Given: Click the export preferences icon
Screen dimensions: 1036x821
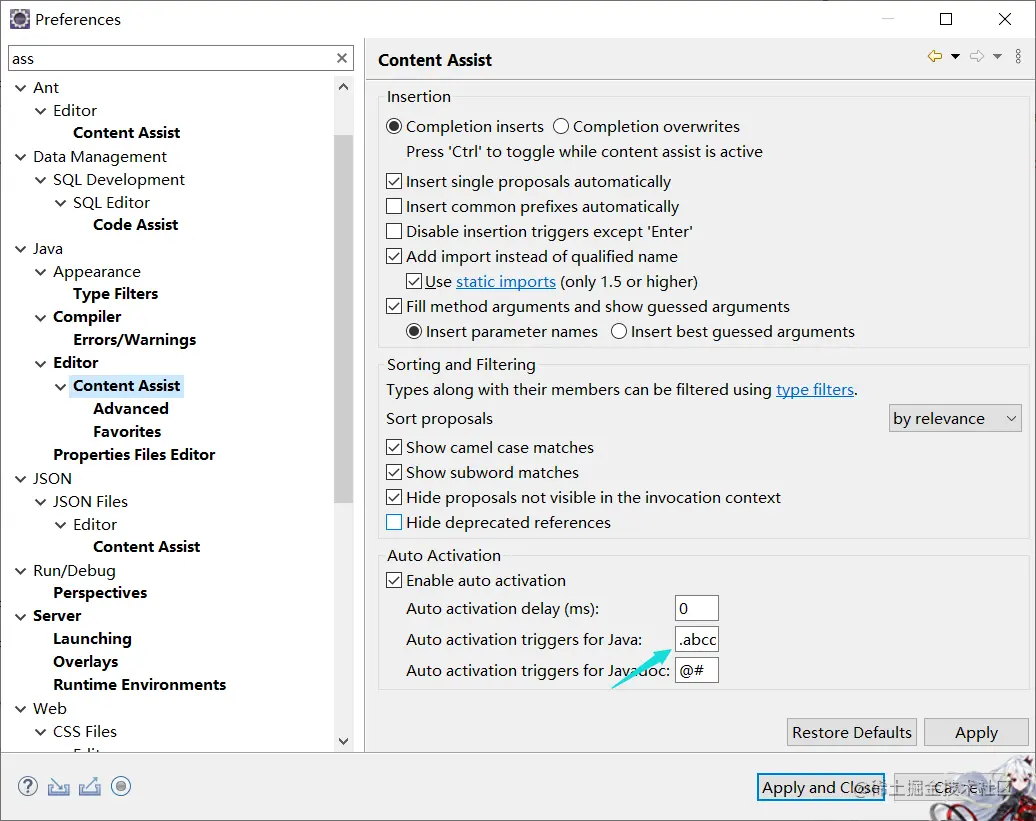Looking at the screenshot, I should [x=90, y=787].
